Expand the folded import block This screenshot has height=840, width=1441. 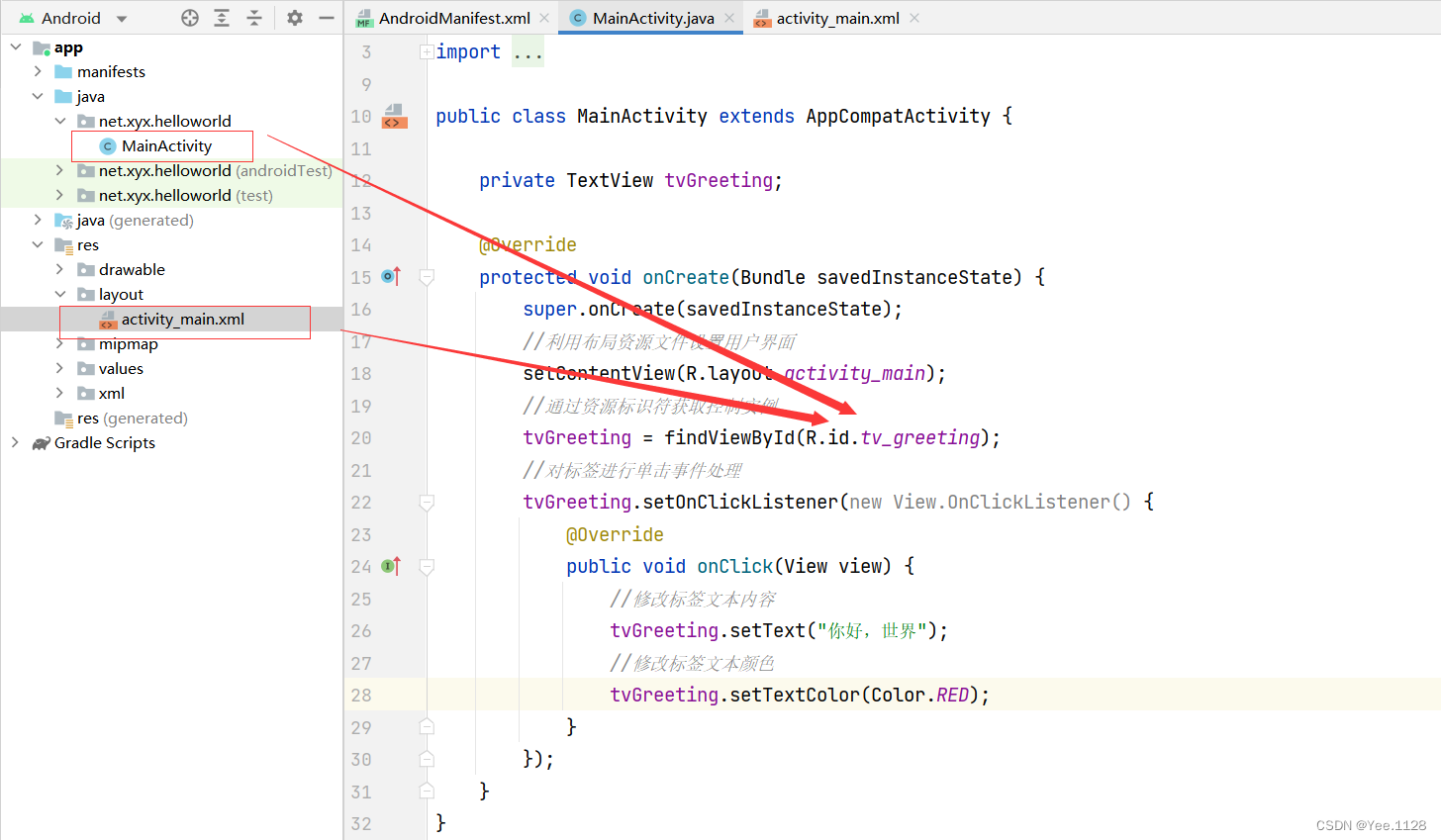(x=426, y=51)
